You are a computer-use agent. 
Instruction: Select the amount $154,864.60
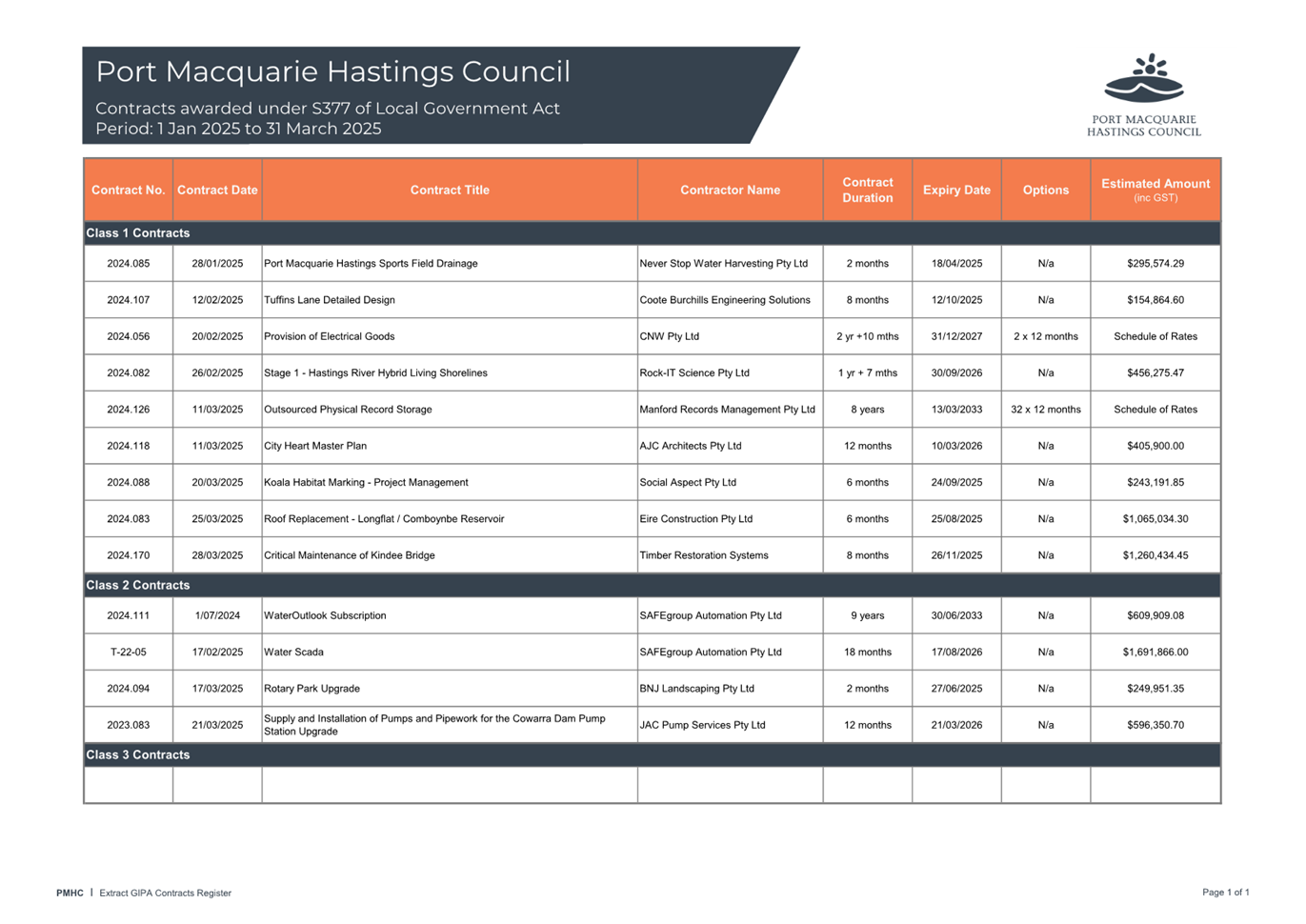click(x=1155, y=300)
